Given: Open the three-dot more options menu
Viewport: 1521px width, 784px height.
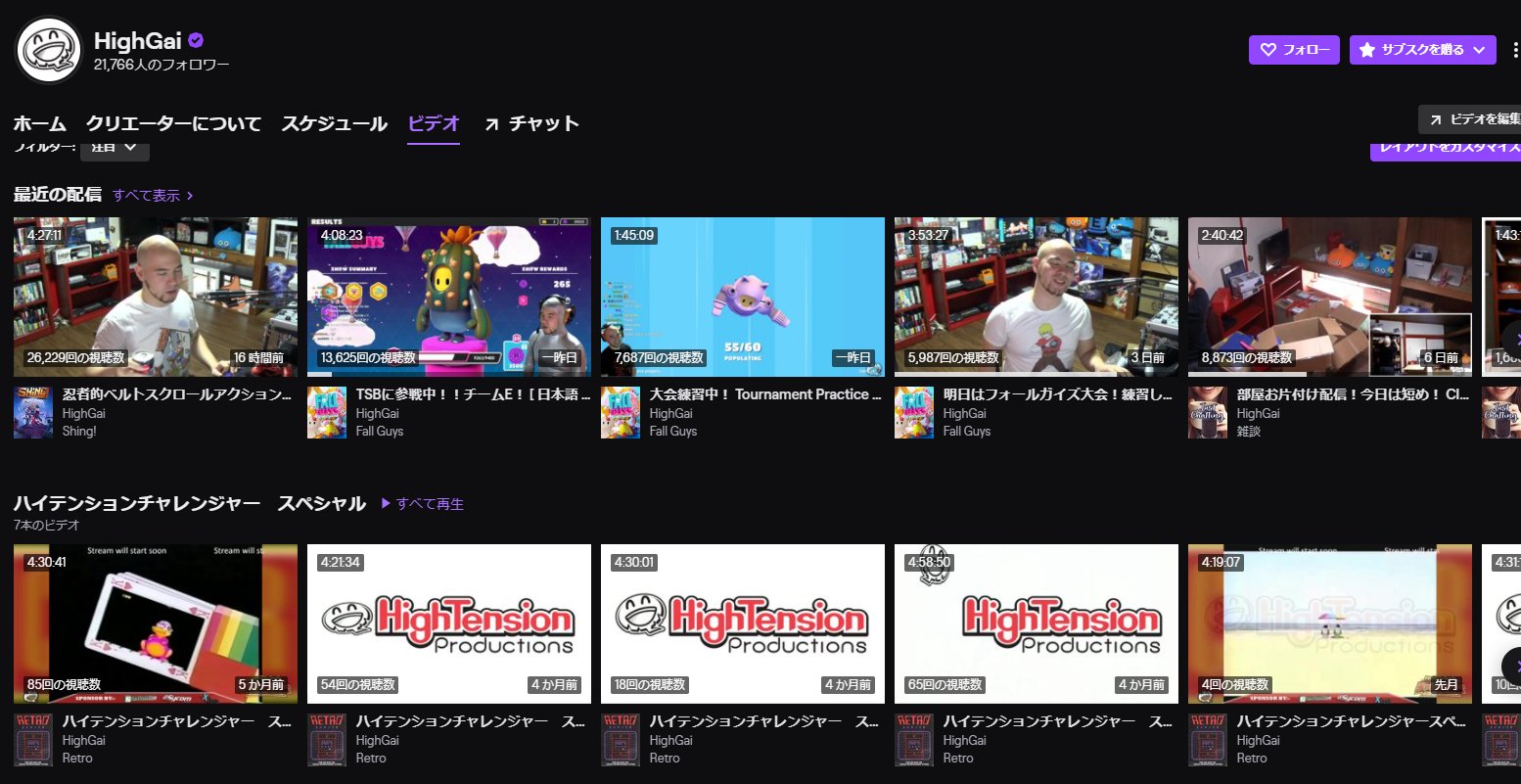Looking at the screenshot, I should 1515,50.
